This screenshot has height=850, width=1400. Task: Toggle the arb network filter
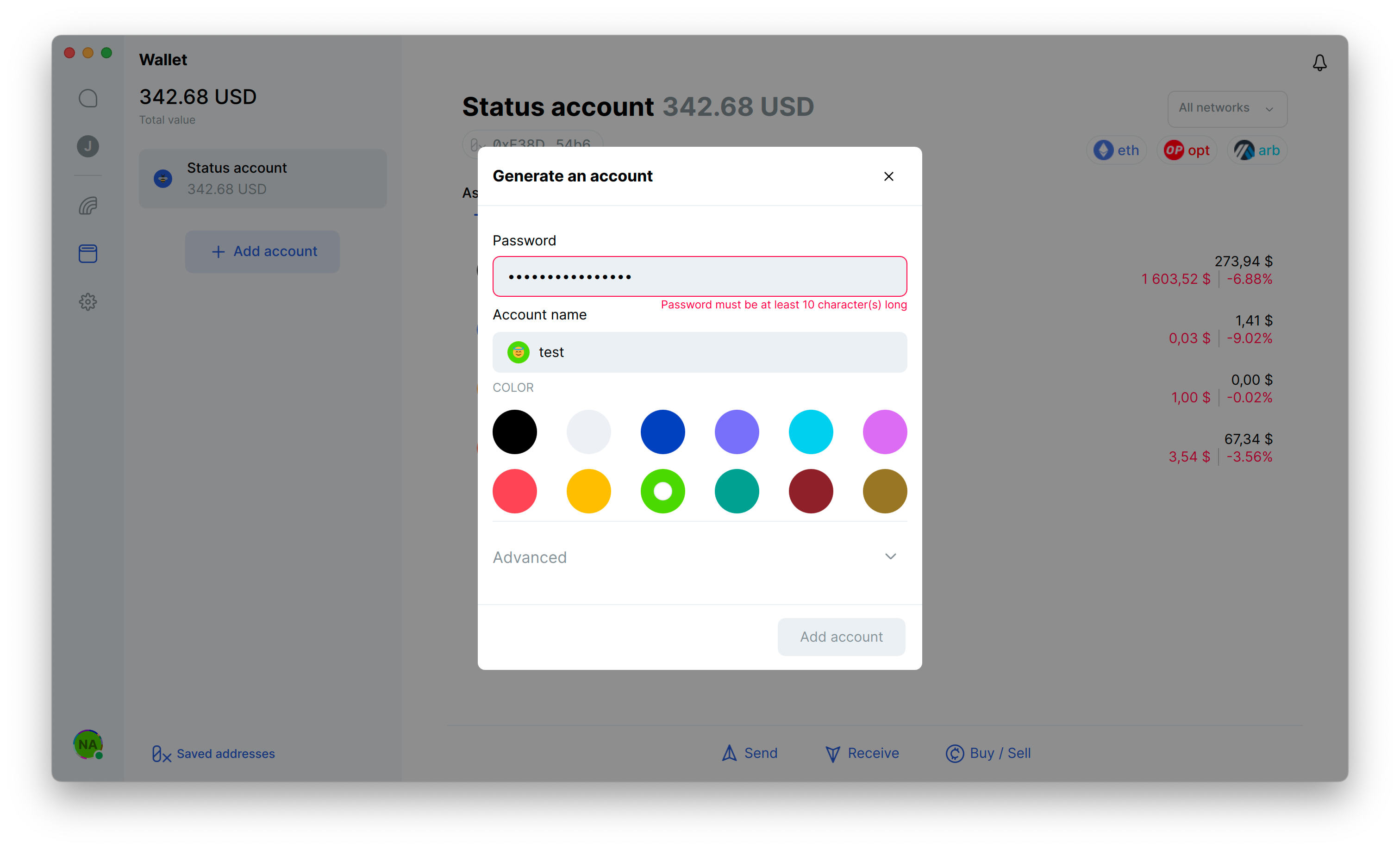pos(1257,150)
